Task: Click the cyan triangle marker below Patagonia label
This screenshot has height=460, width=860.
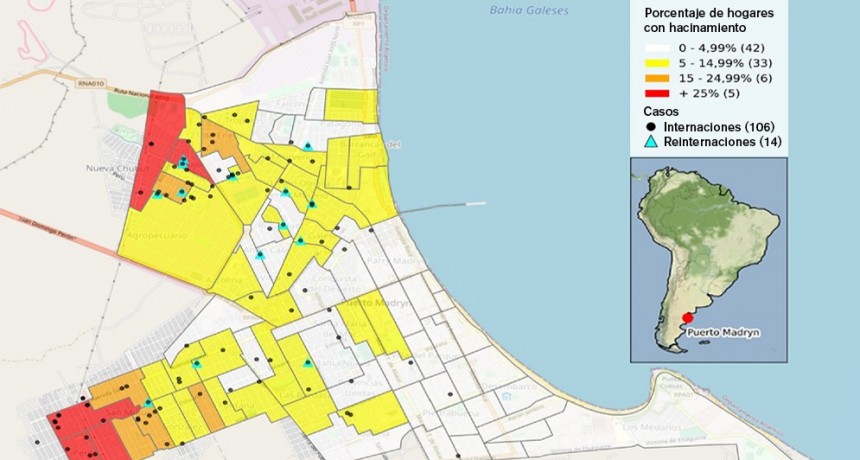Action: [x=308, y=146]
